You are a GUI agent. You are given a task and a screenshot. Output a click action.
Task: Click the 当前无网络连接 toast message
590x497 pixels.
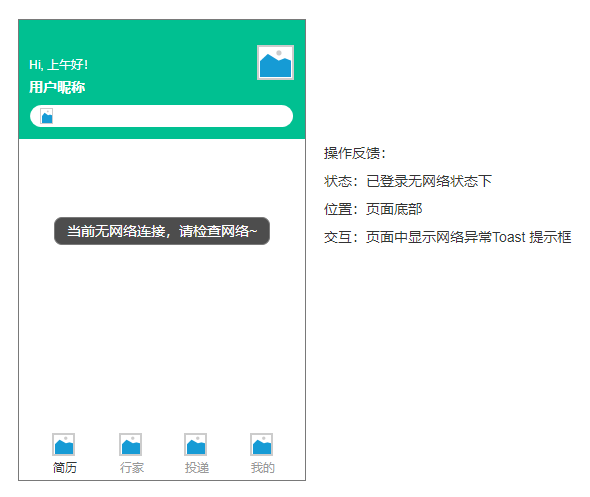tap(162, 231)
